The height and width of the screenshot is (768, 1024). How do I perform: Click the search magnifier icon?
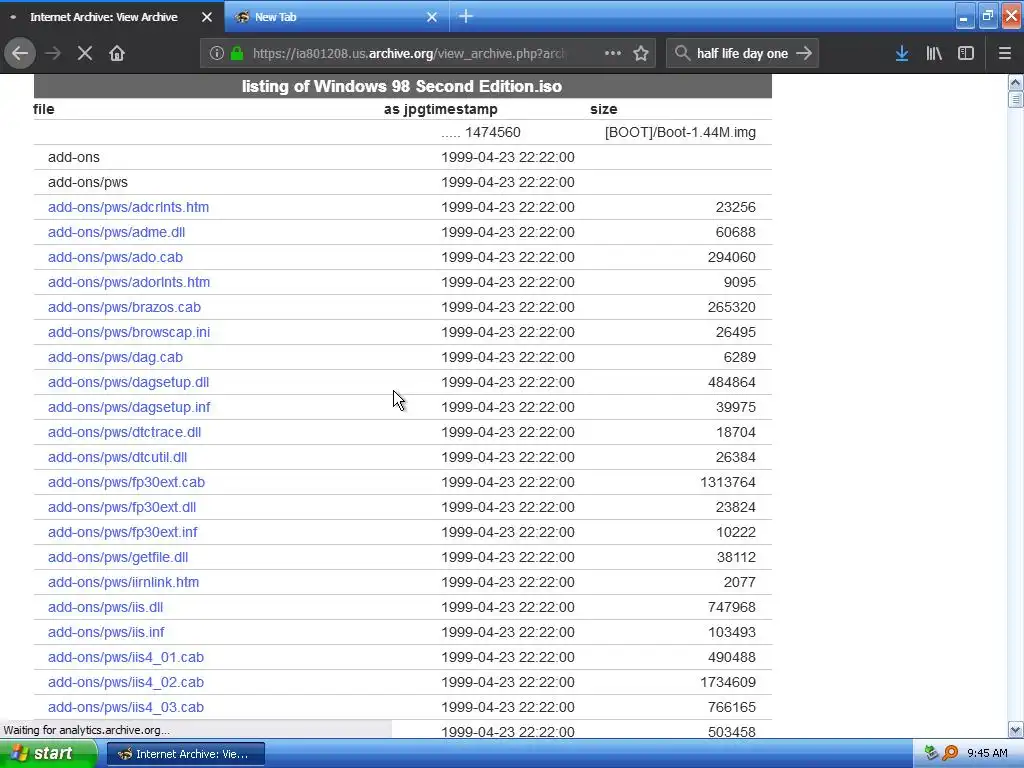[x=682, y=54]
